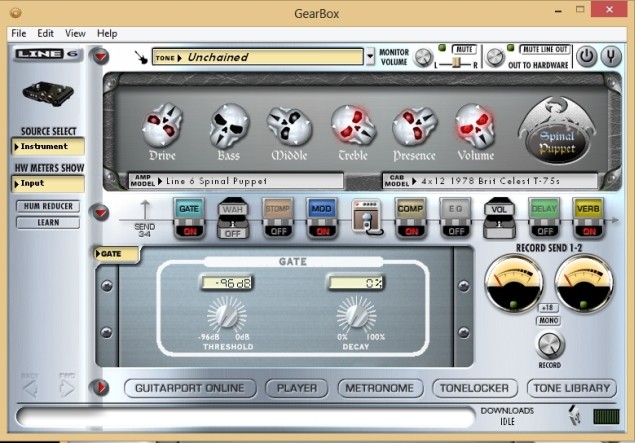Toggle the EQ effect off switch
The height and width of the screenshot is (443, 635).
coord(455,231)
